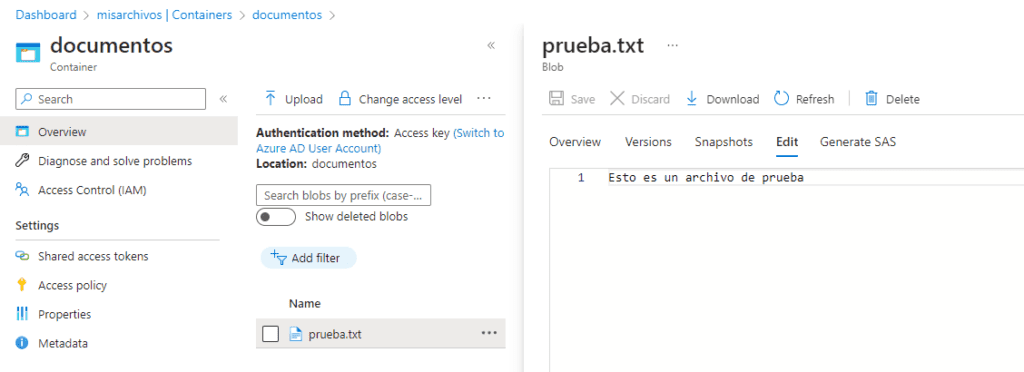
Task: Click the Delete button label
Action: (903, 99)
